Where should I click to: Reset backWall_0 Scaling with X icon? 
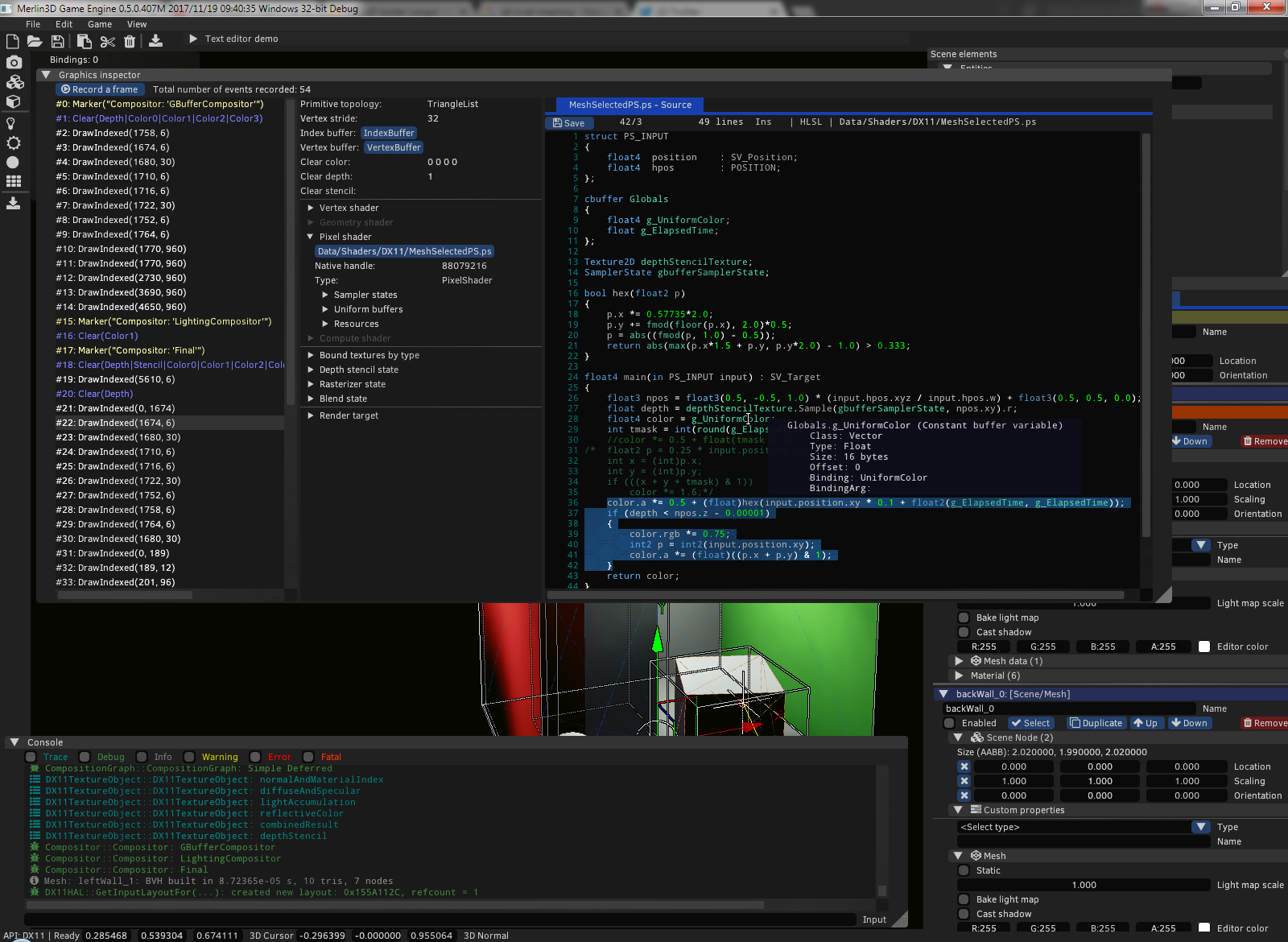[964, 781]
